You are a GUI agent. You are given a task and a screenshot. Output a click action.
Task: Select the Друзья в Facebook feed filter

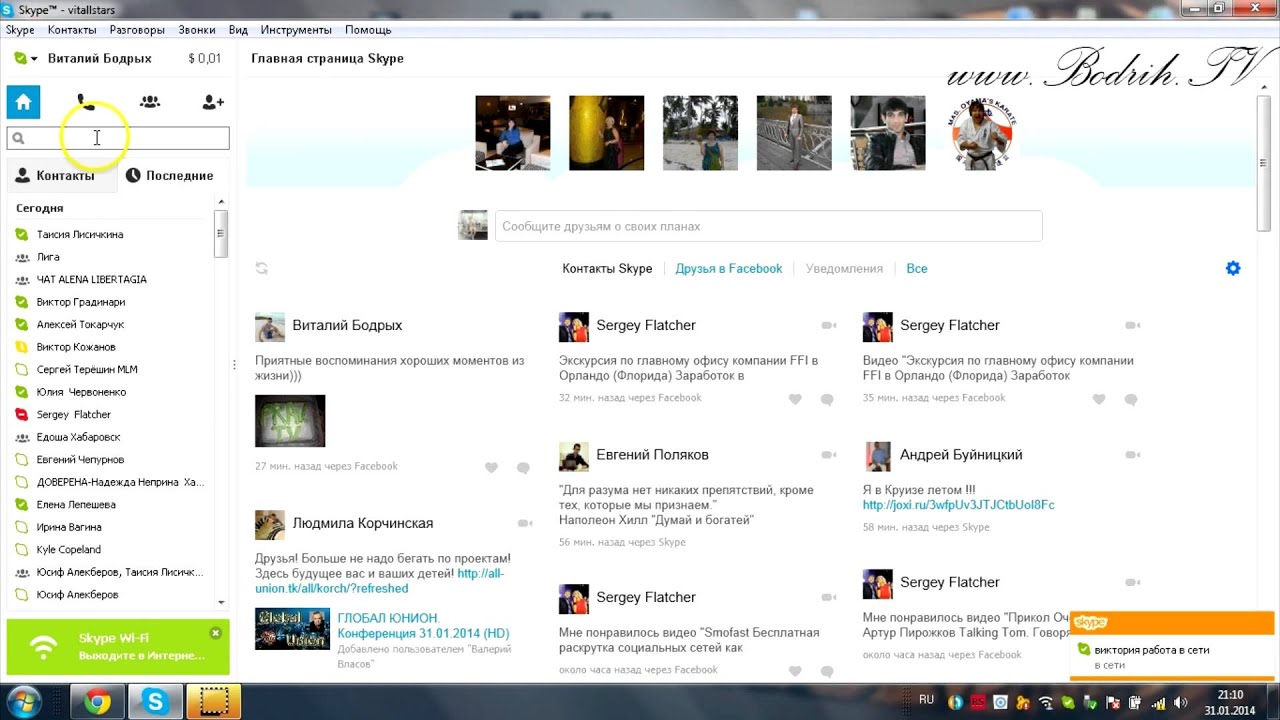click(x=729, y=268)
